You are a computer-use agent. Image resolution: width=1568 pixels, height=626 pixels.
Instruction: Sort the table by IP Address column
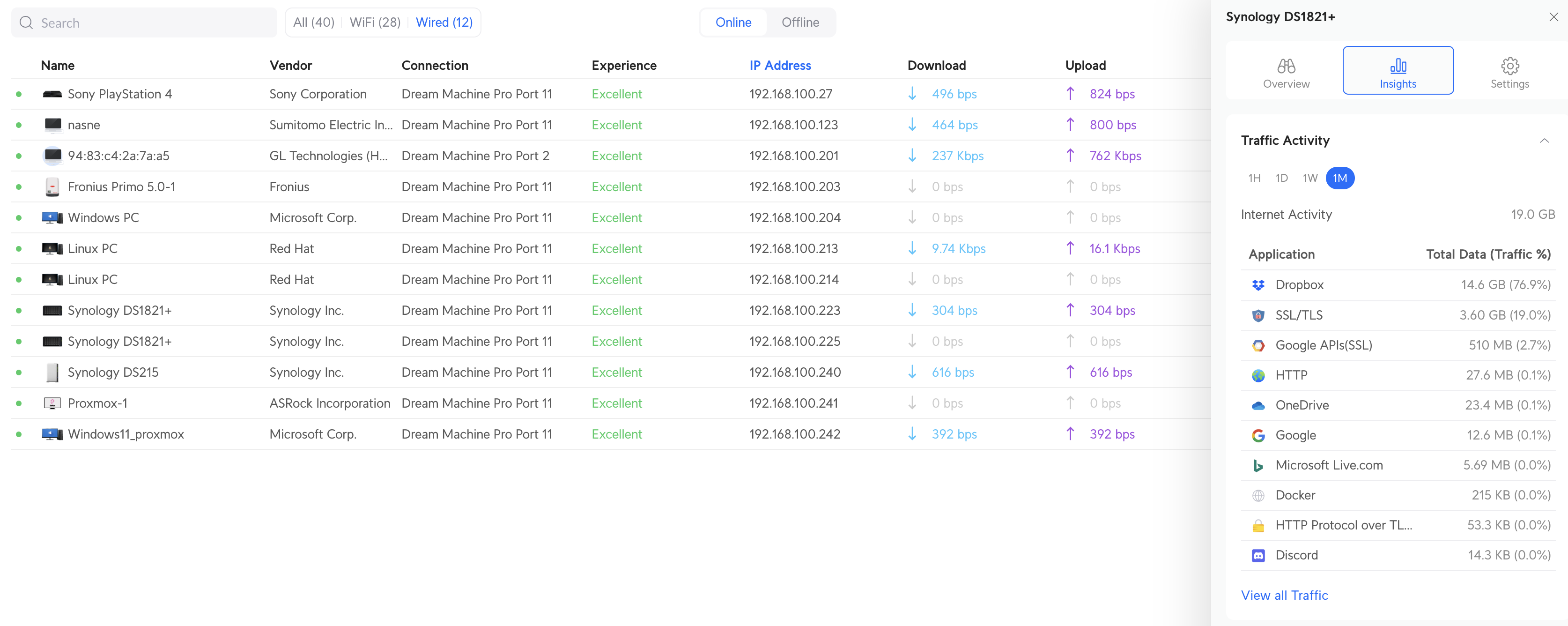coord(780,65)
